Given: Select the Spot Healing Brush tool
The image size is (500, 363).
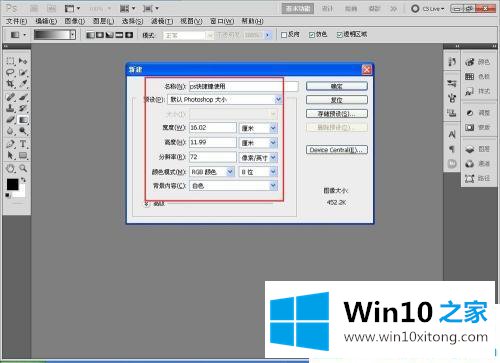Looking at the screenshot, I should point(10,97).
